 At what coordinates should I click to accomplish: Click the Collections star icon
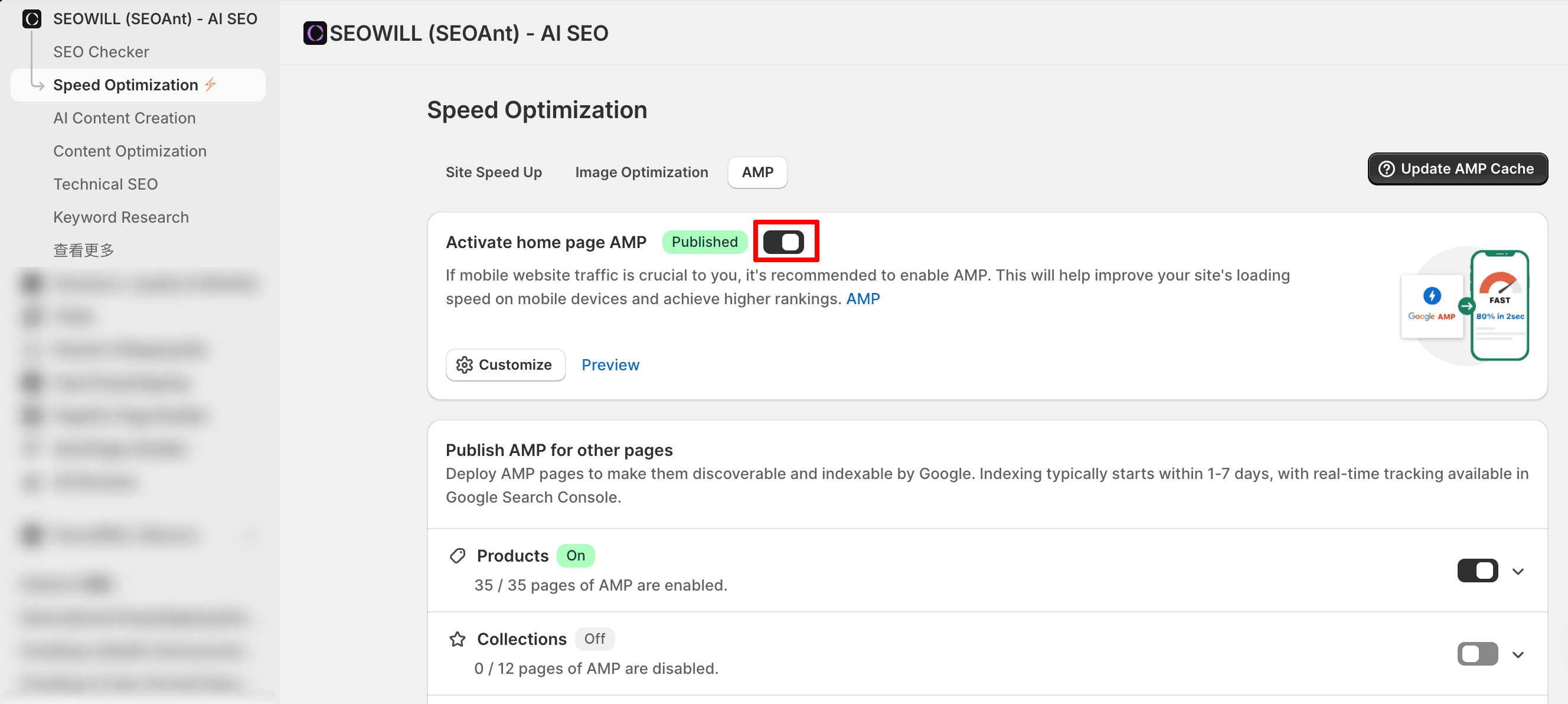pos(457,639)
